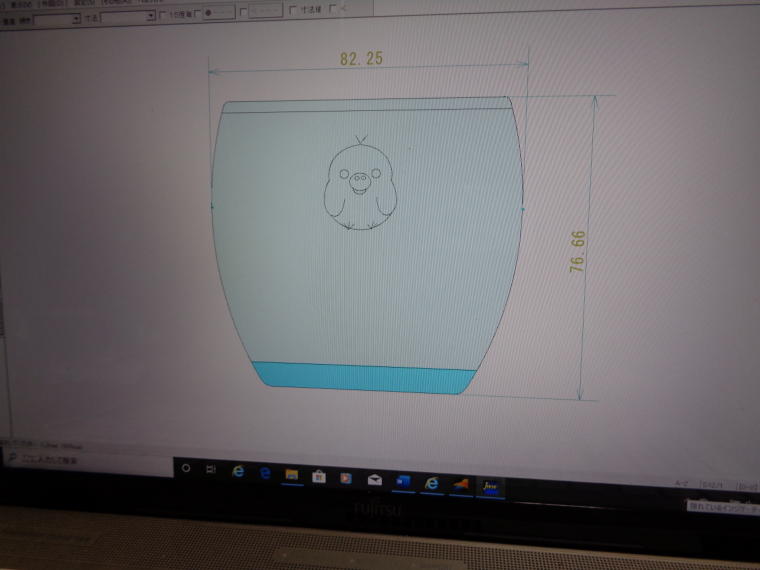Toggle checkbox right after second combo box

point(162,15)
